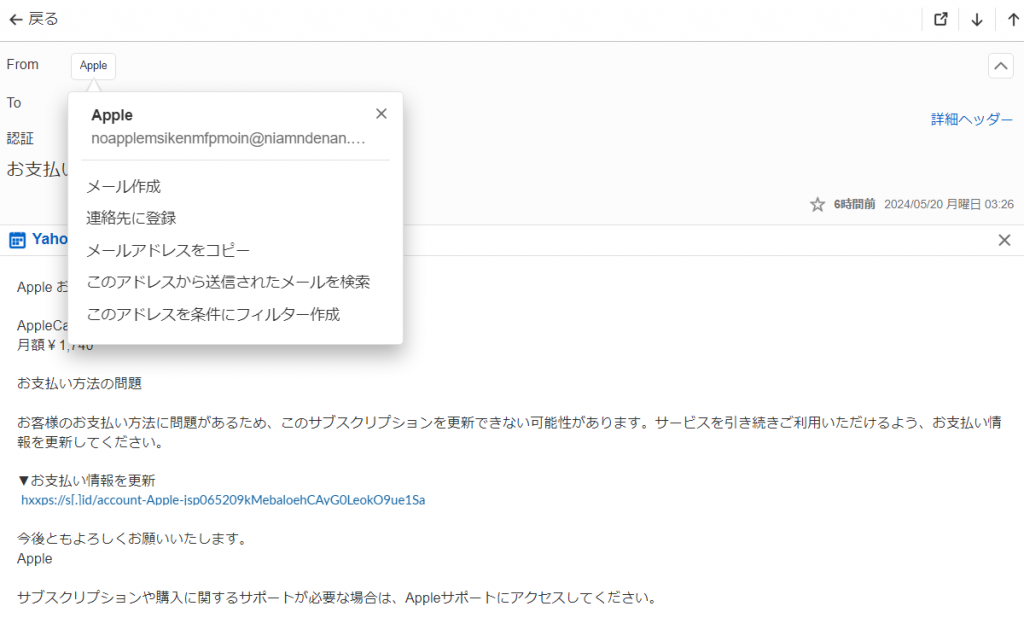This screenshot has height=618, width=1024.
Task: Open the email in a new window
Action: (940, 19)
